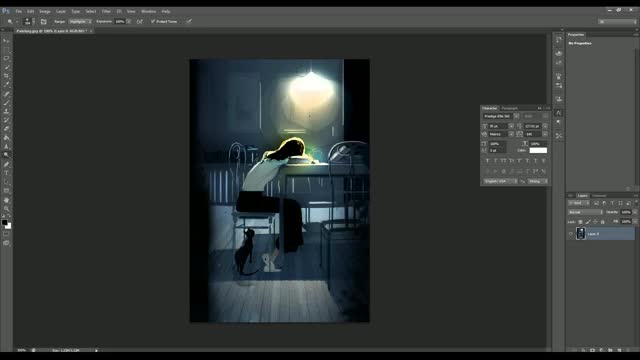Open the Image menu
This screenshot has width=640, height=360.
[45, 11]
